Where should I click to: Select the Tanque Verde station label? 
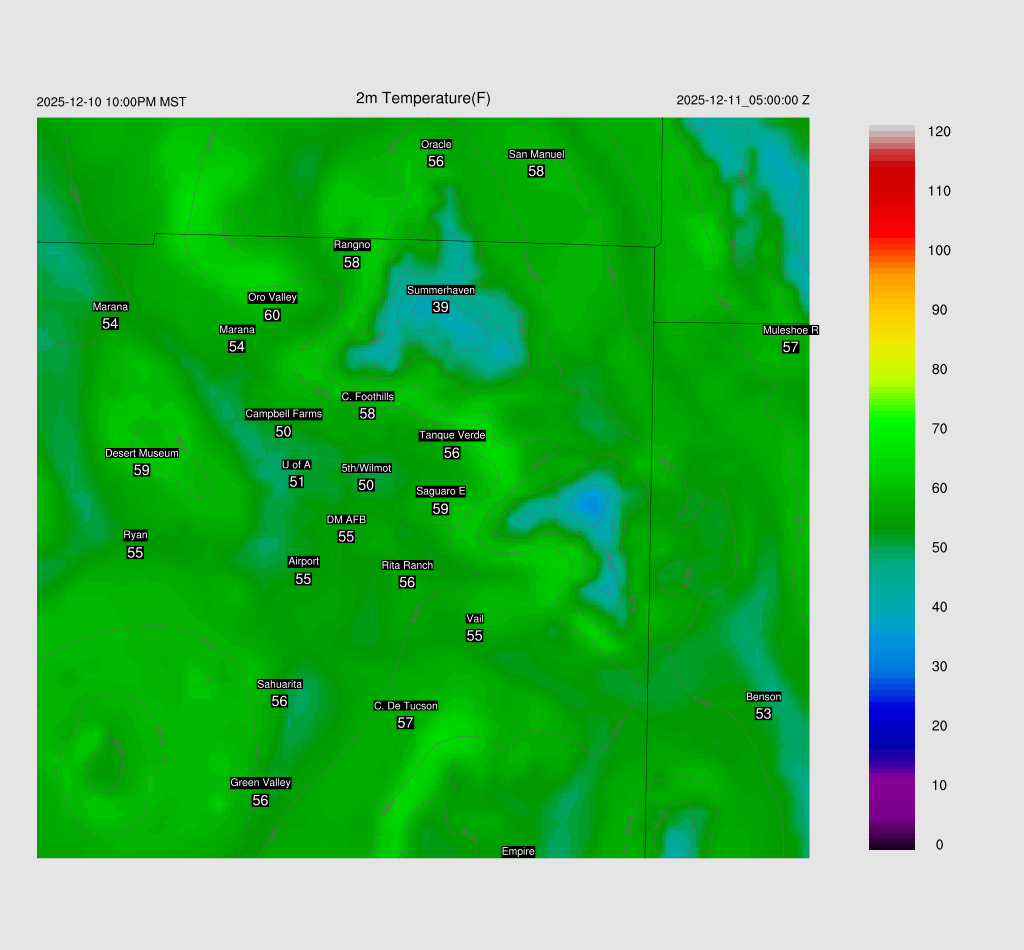click(x=452, y=435)
